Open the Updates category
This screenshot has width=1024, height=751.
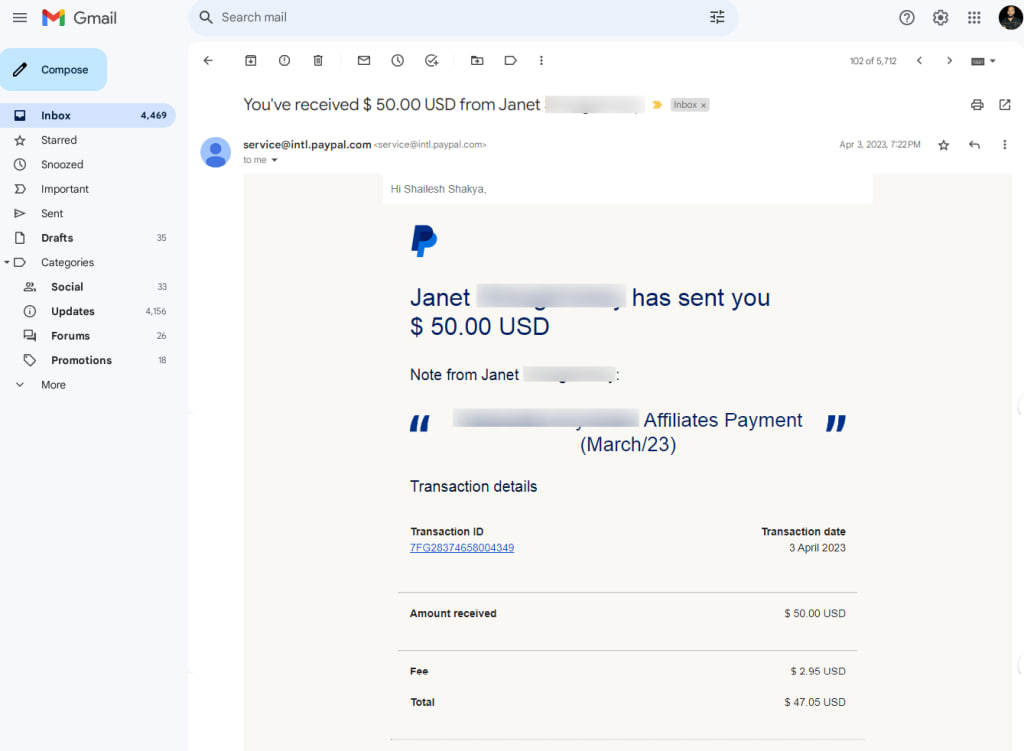coord(88,312)
